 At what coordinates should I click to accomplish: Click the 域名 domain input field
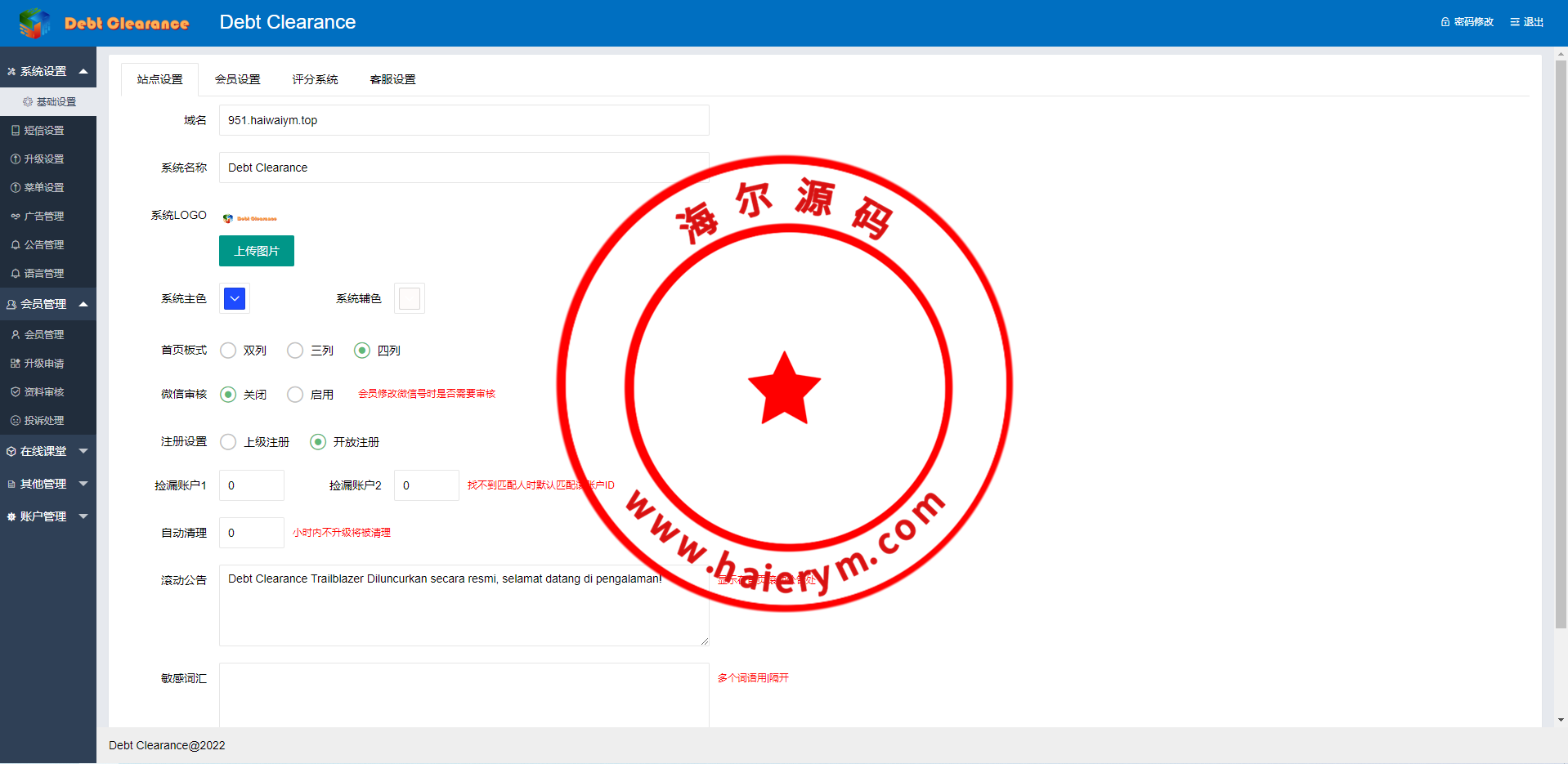click(x=464, y=120)
